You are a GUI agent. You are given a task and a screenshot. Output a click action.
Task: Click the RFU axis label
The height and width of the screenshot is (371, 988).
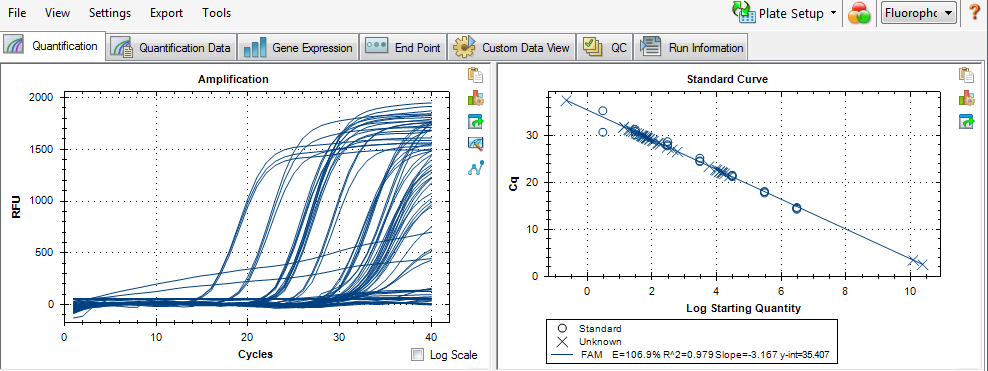17,207
